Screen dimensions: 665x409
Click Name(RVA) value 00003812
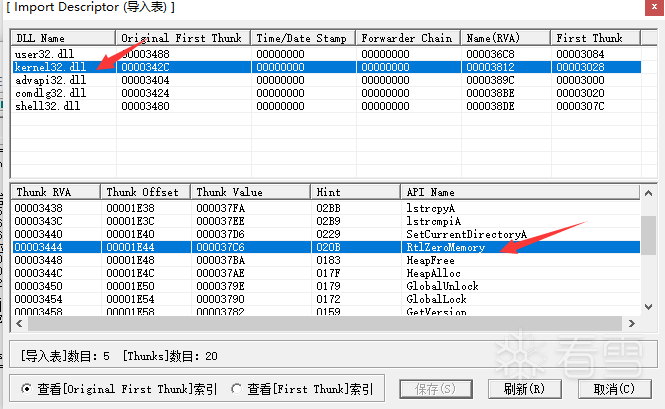tap(491, 67)
